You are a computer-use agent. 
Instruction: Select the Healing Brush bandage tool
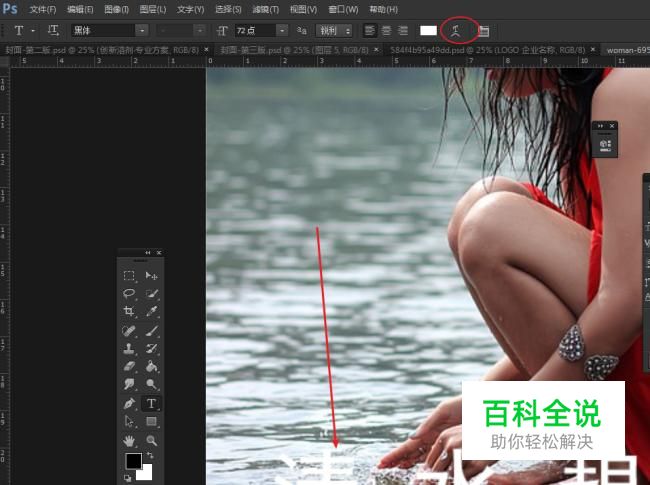129,330
